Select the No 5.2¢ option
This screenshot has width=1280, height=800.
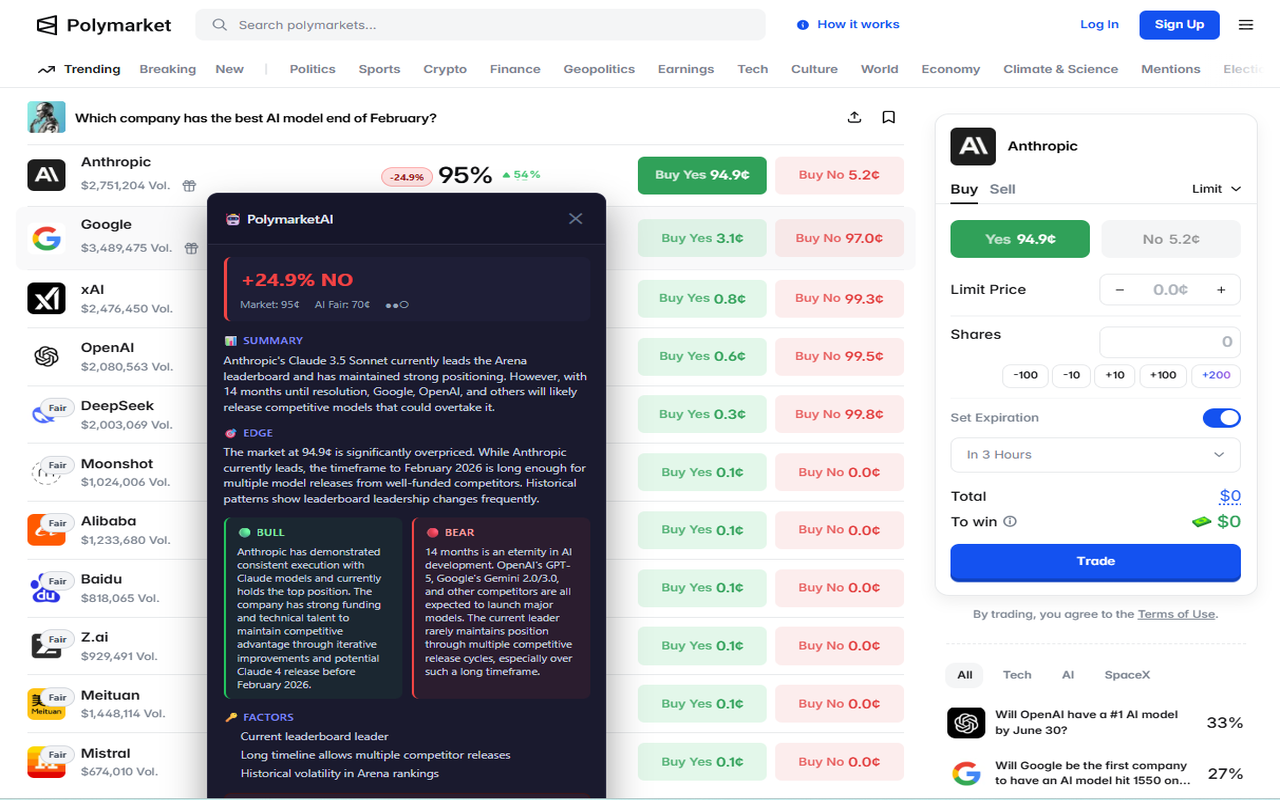[1170, 239]
